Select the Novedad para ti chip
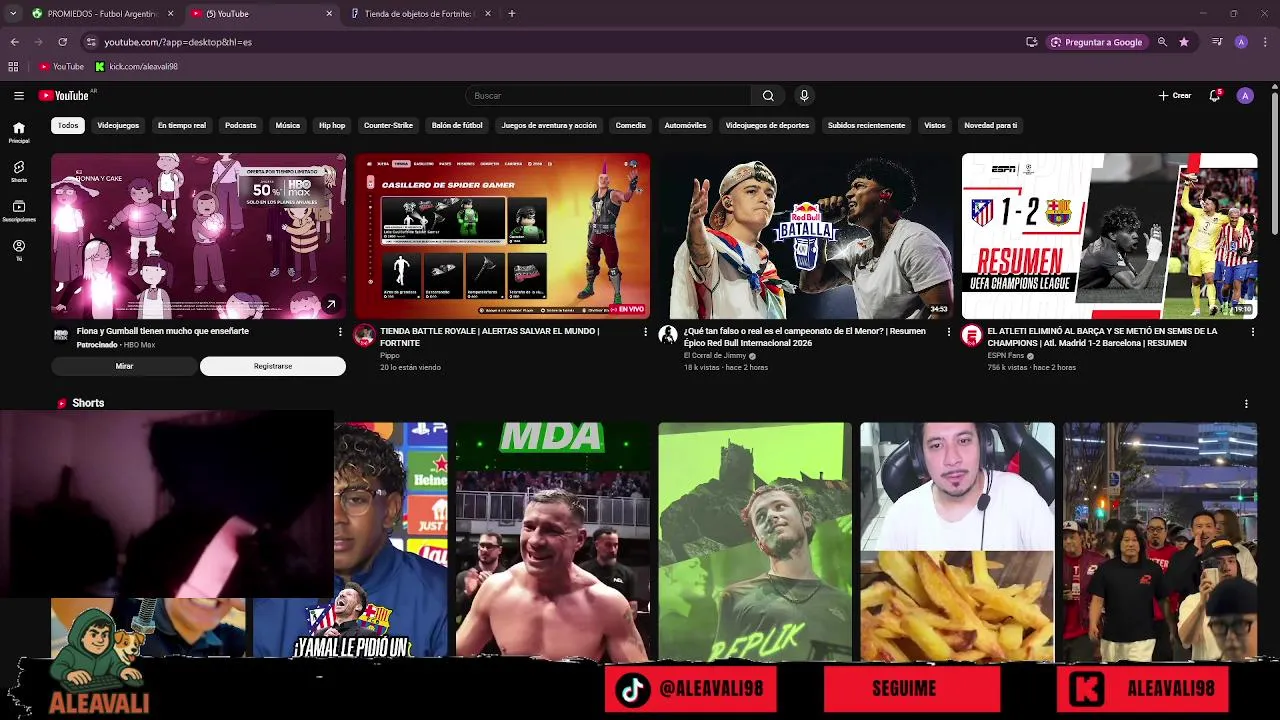 (990, 126)
